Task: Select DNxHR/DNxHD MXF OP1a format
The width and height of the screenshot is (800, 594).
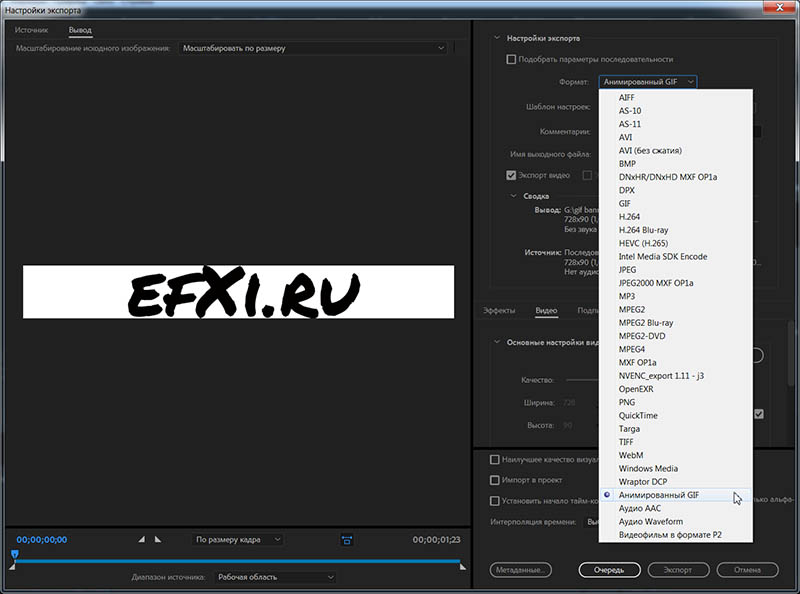Action: (676, 177)
